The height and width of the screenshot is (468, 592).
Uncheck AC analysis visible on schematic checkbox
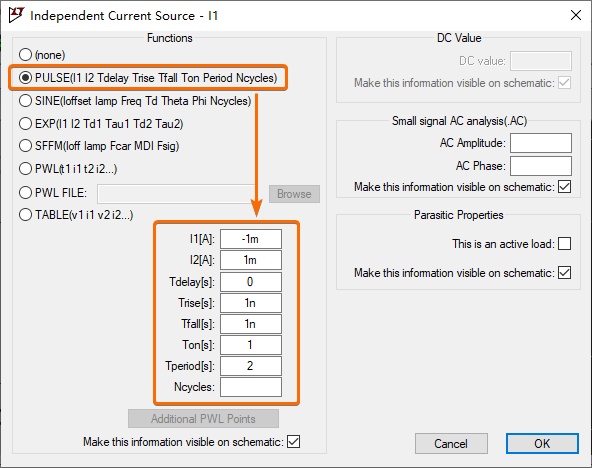tap(564, 186)
